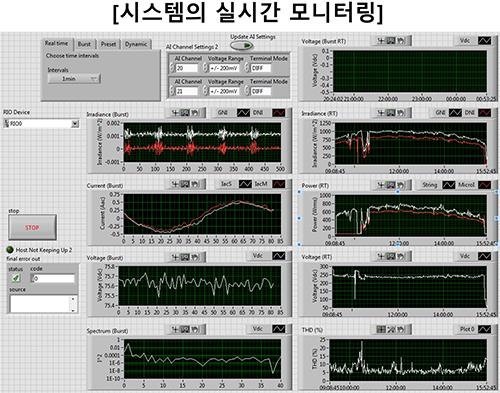Viewport: 500px width, 393px height.
Task: Open the Intervals 1min dropdown
Action: pos(74,79)
